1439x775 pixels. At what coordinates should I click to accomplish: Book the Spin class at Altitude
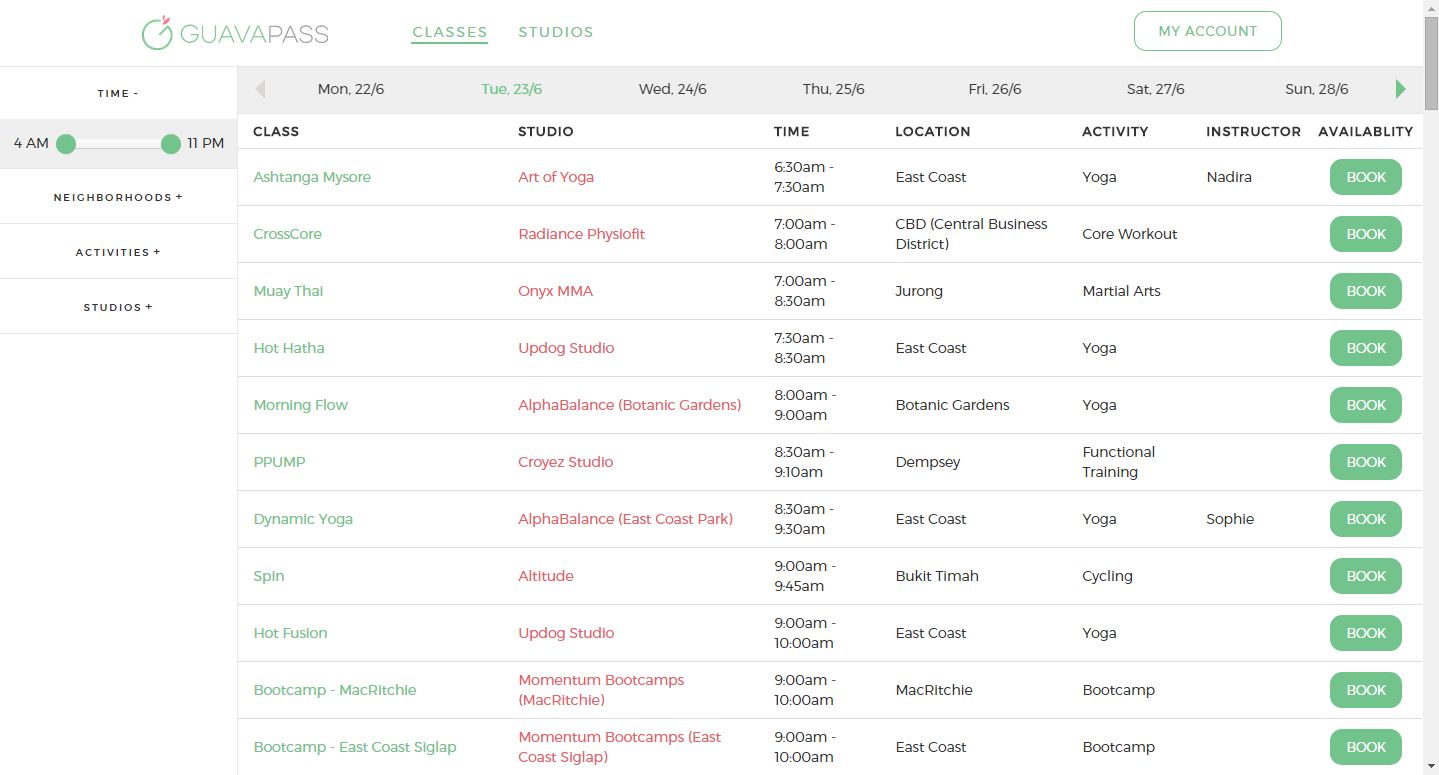click(1366, 576)
